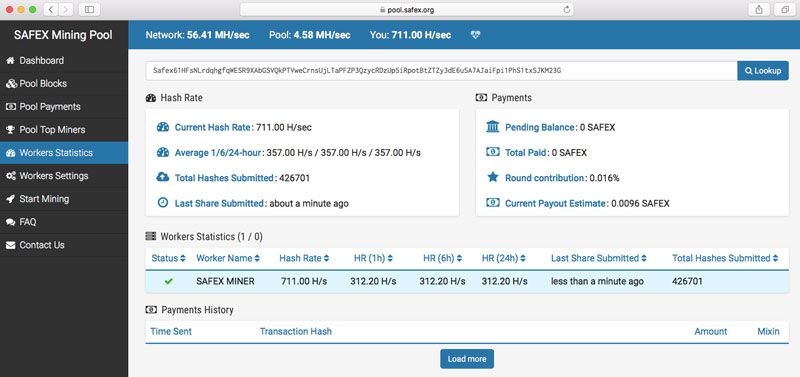Screen dimensions: 800x377
Task: Click Average 1/6/24-hour gauge icon
Action: pos(163,153)
